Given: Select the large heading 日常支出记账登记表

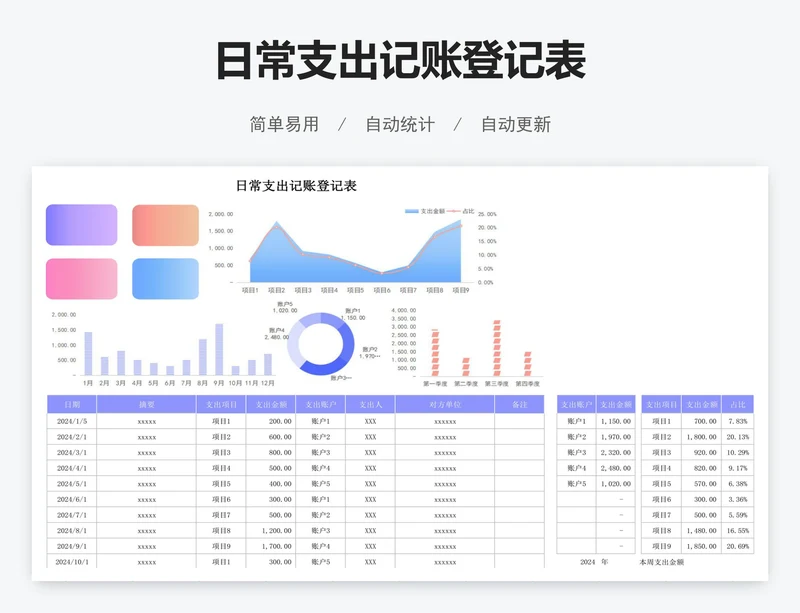Looking at the screenshot, I should tap(401, 60).
